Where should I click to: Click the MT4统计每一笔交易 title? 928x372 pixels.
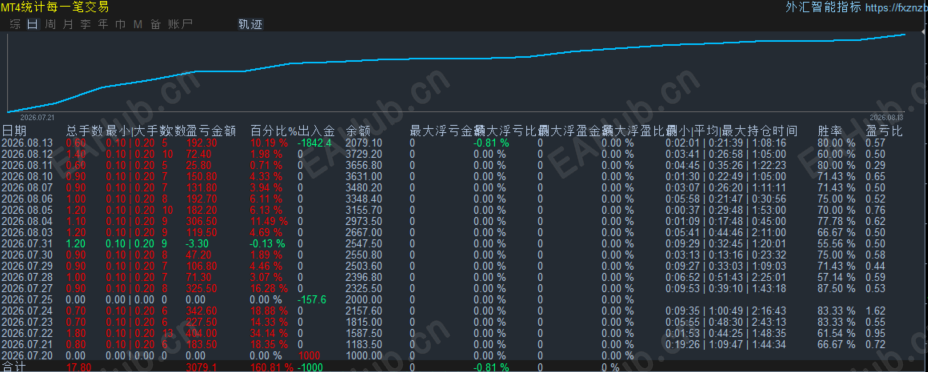(55, 8)
